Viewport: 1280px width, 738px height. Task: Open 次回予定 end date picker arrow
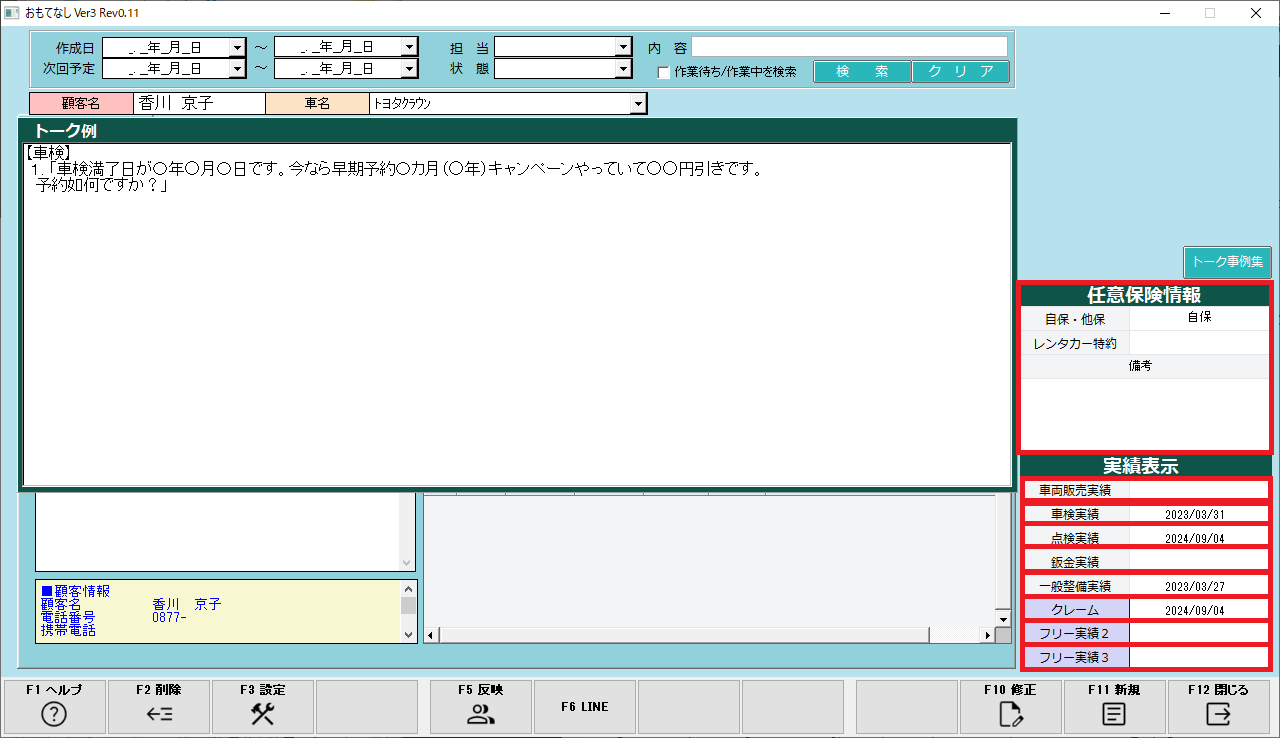point(409,68)
